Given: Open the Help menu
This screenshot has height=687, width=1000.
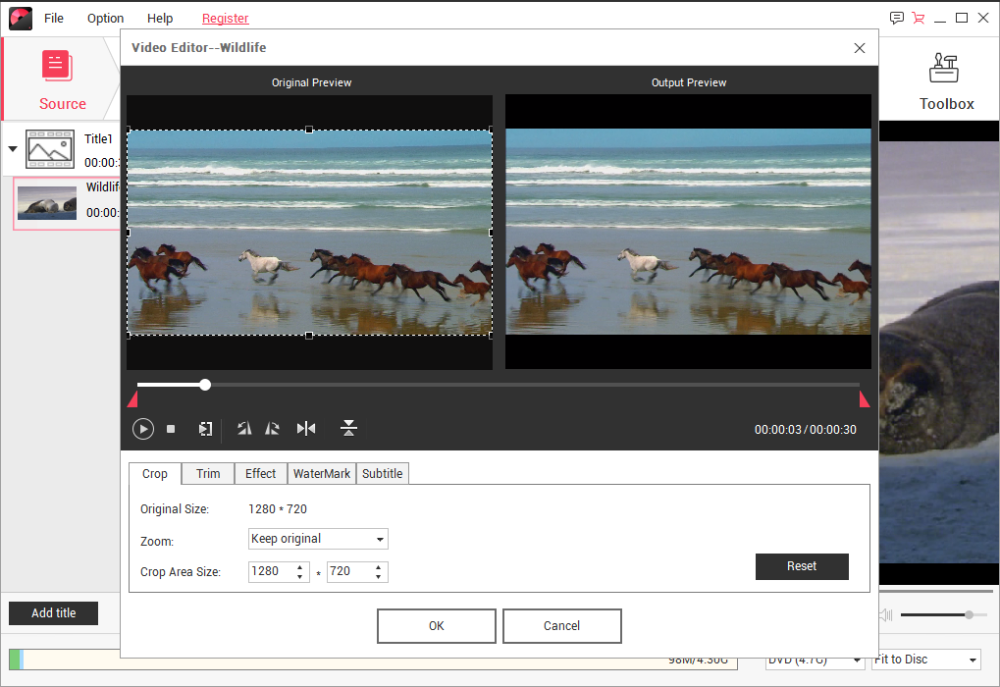Looking at the screenshot, I should pos(159,18).
